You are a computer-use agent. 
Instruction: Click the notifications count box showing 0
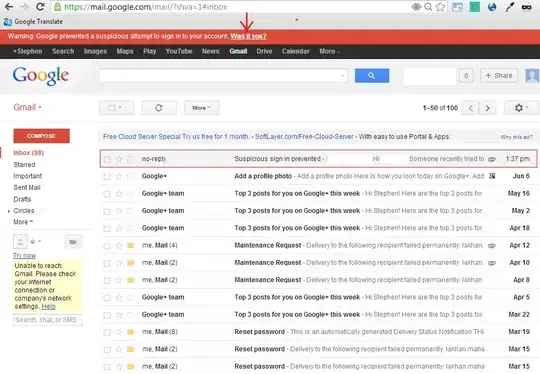pos(466,75)
